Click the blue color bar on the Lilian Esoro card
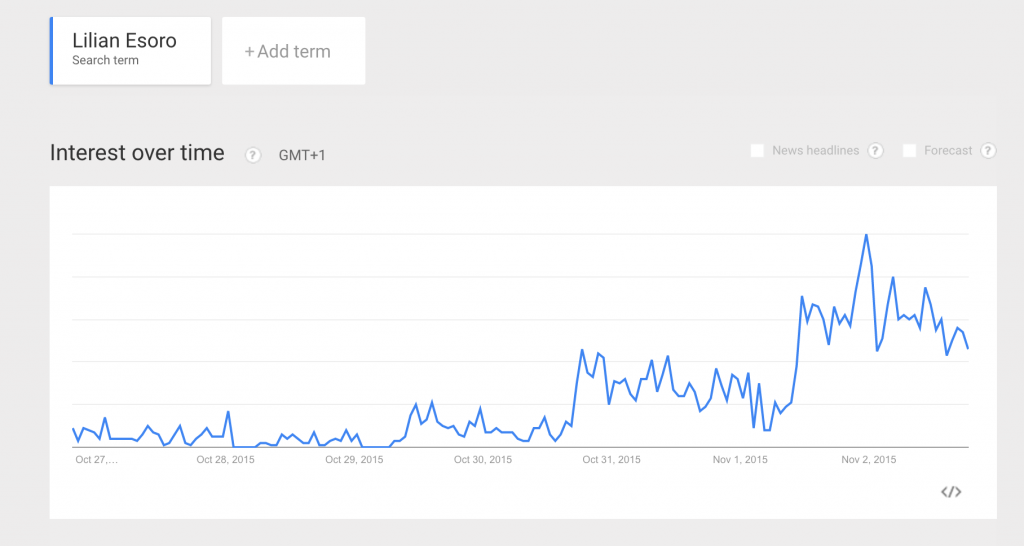 [51, 51]
